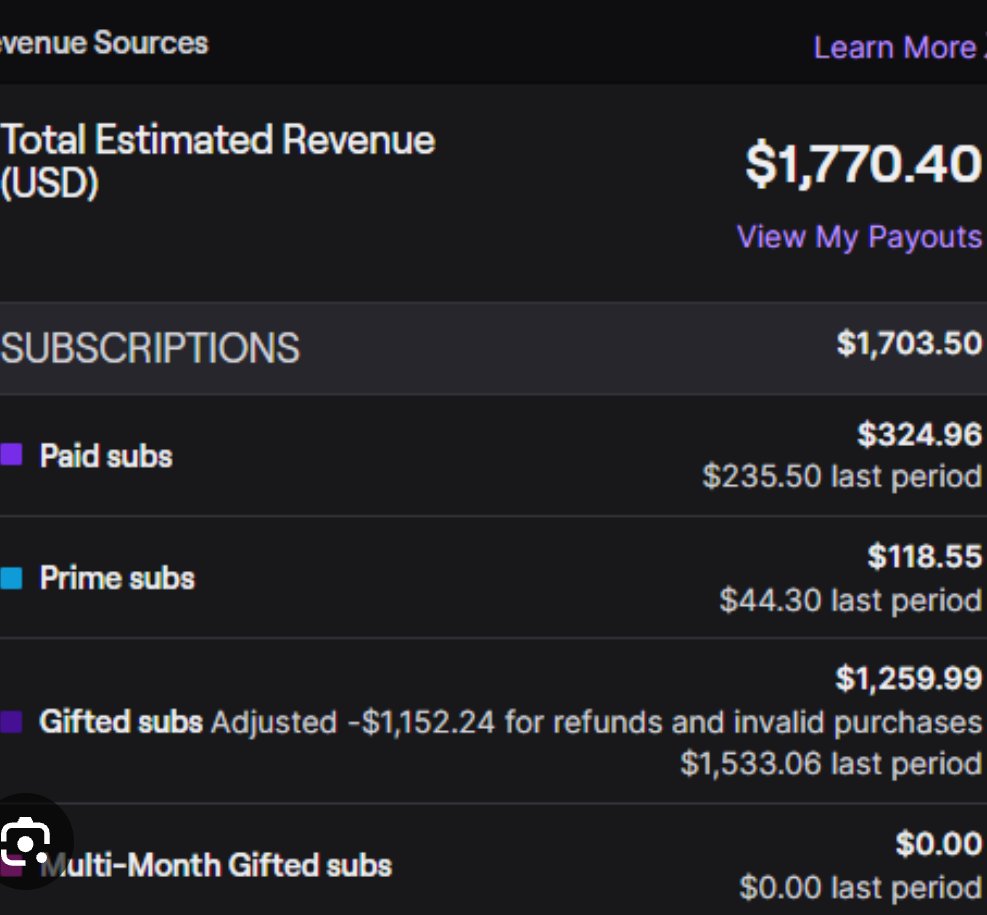Screen dimensions: 987x915
Task: Select the Paid subs label
Action: point(106,455)
